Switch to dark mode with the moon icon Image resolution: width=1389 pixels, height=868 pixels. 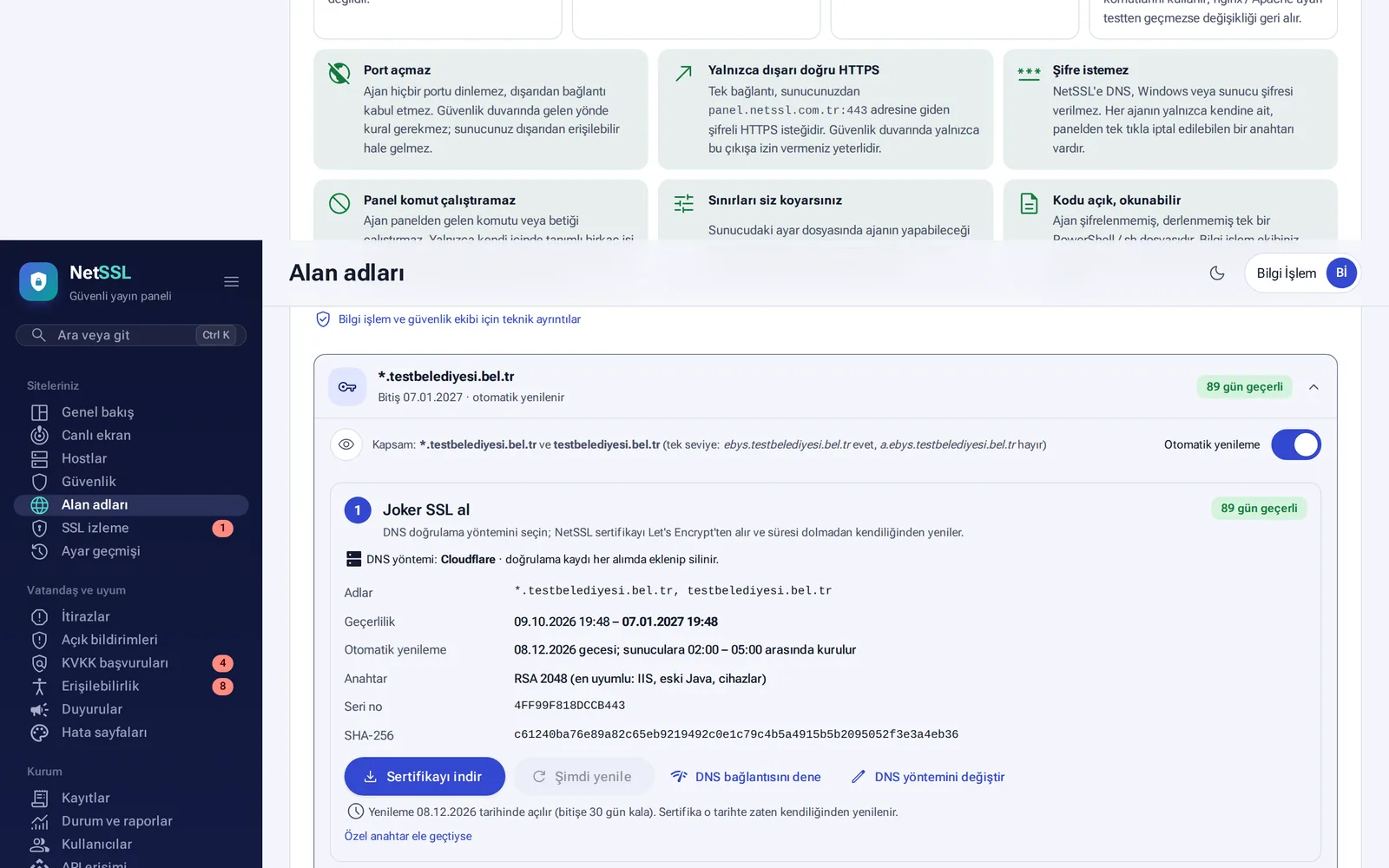coord(1217,273)
